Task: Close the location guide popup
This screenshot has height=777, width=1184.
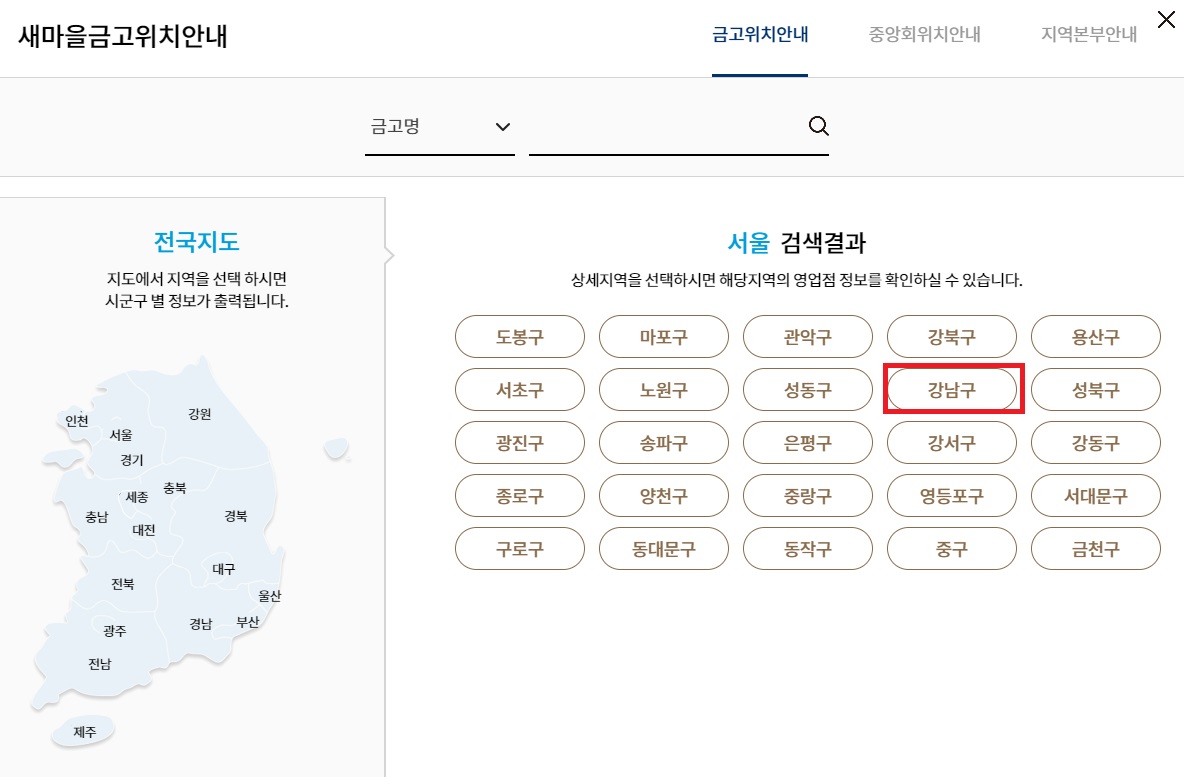Action: pos(1166,20)
